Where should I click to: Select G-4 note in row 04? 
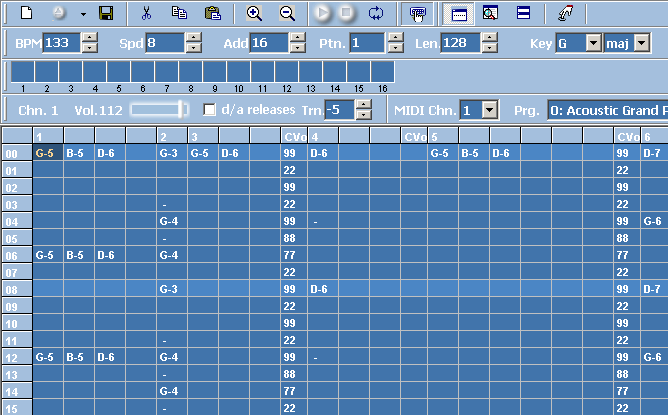point(172,221)
